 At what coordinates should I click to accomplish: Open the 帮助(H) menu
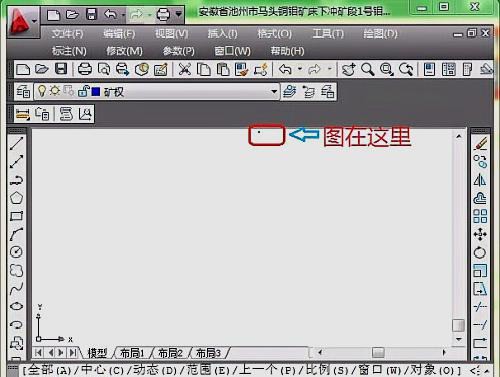tap(287, 51)
